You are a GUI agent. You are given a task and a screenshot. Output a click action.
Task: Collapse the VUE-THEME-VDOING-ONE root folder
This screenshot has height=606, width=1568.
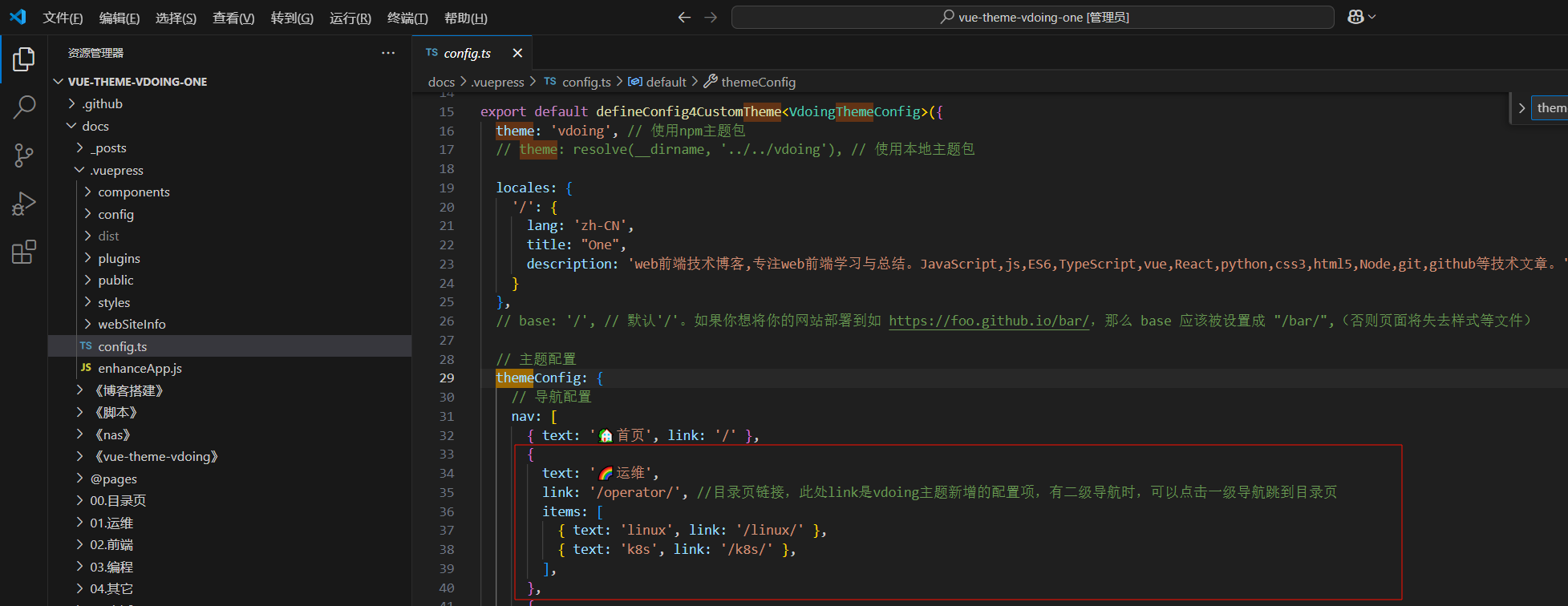[229, 82]
